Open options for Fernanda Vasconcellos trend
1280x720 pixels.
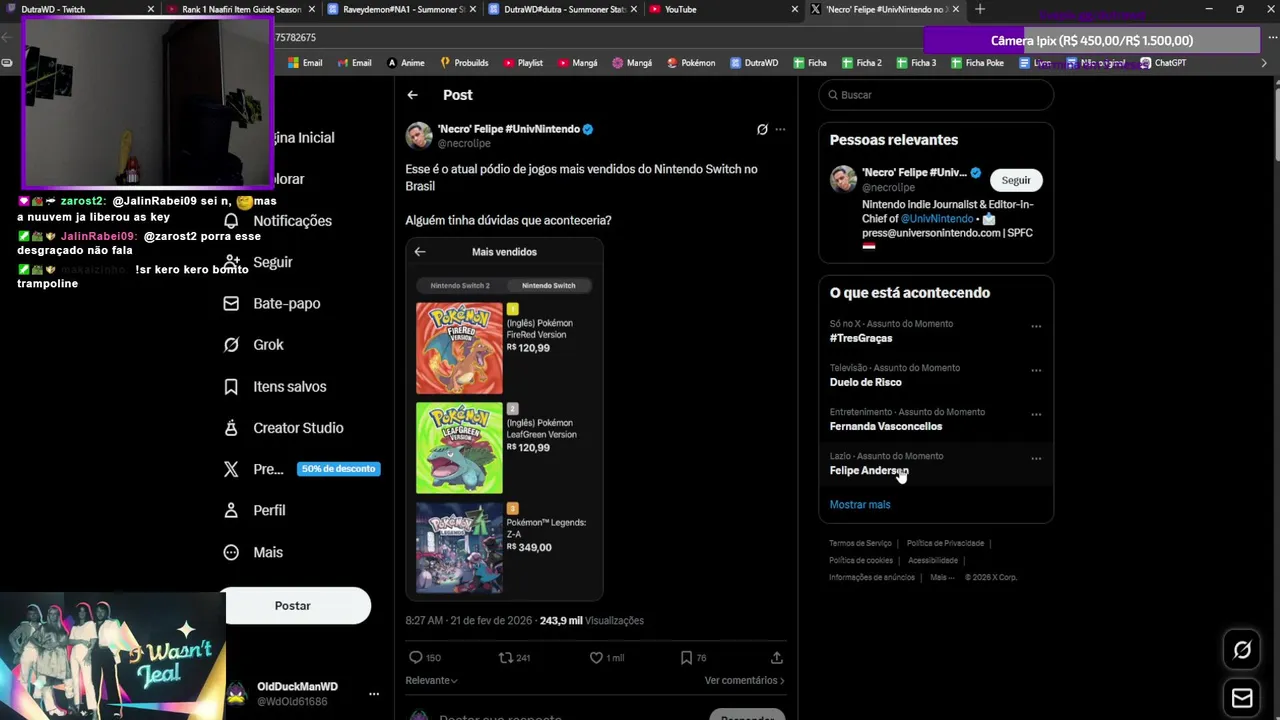(1036, 414)
